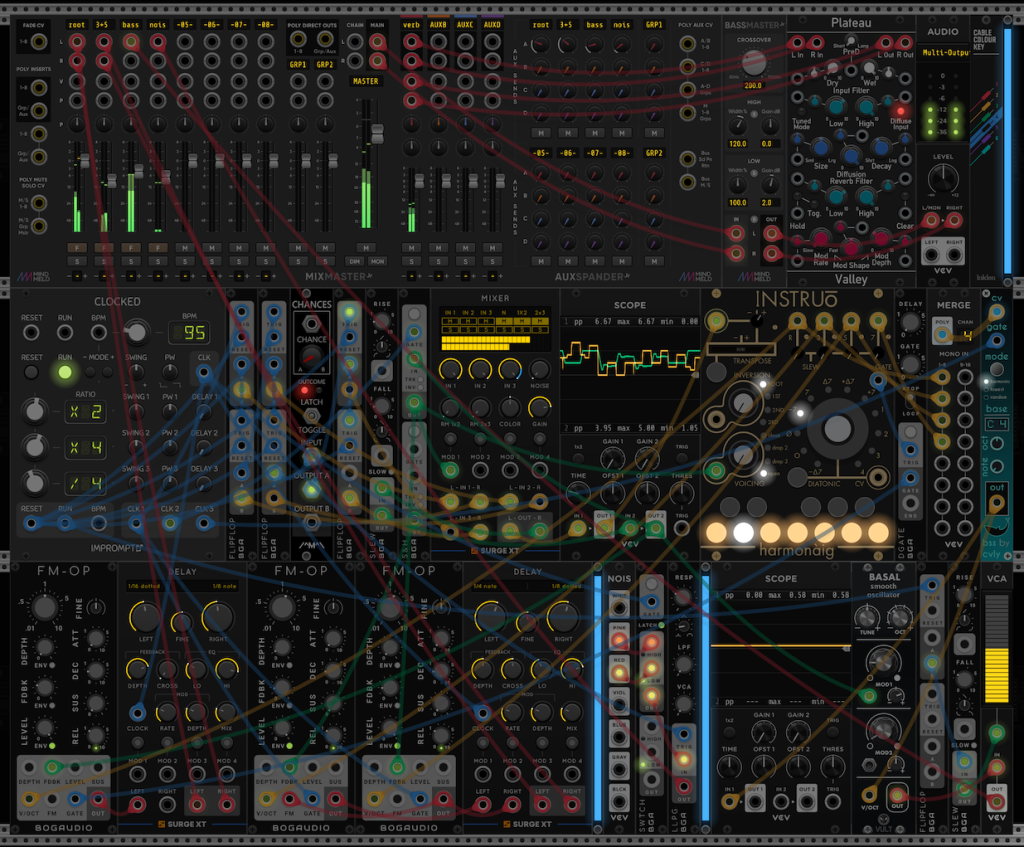Click the Audio module LEVEL knob
The width and height of the screenshot is (1024, 847).
pyautogui.click(x=943, y=178)
